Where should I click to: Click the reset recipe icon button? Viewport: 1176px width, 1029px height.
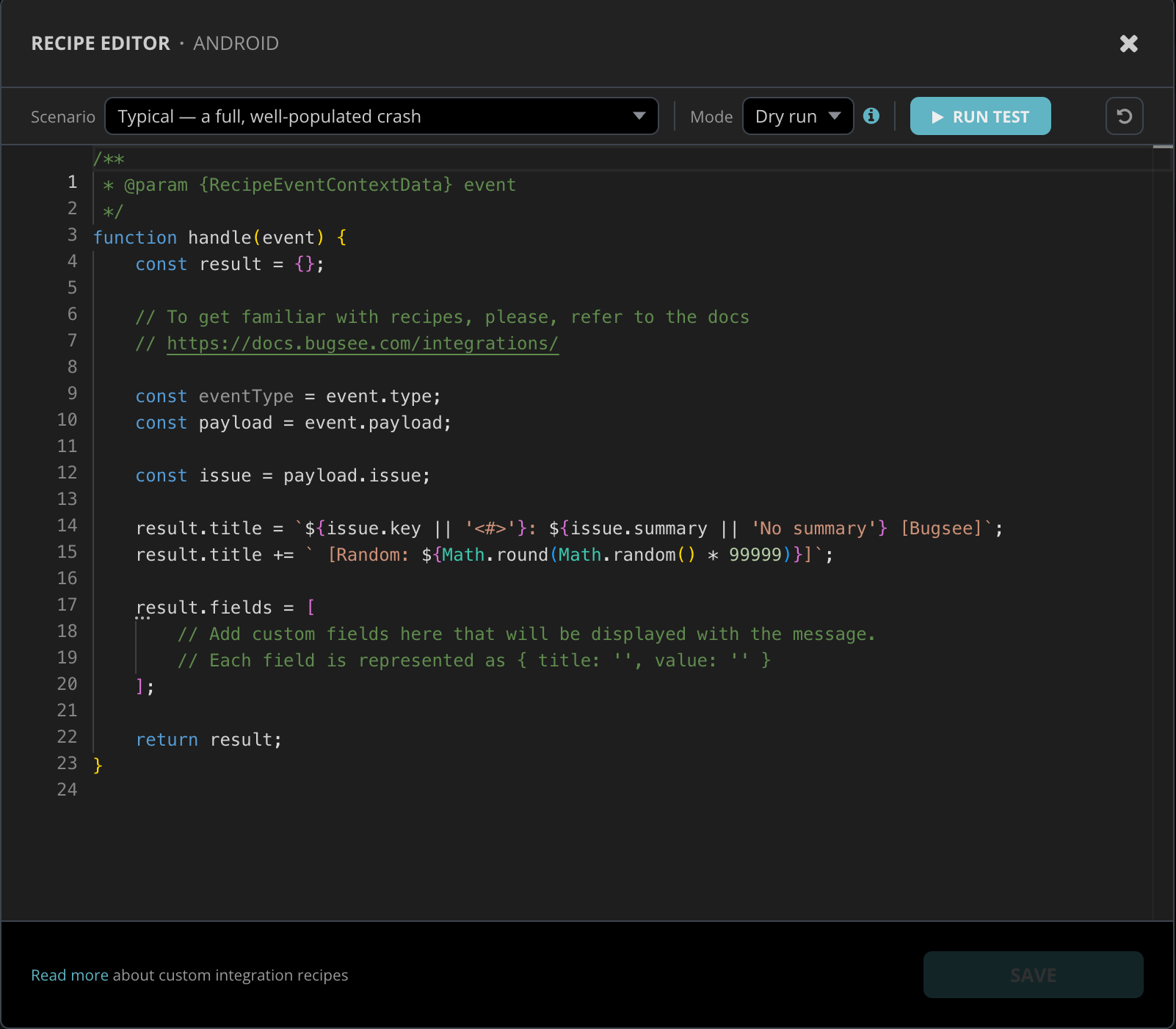pos(1124,116)
